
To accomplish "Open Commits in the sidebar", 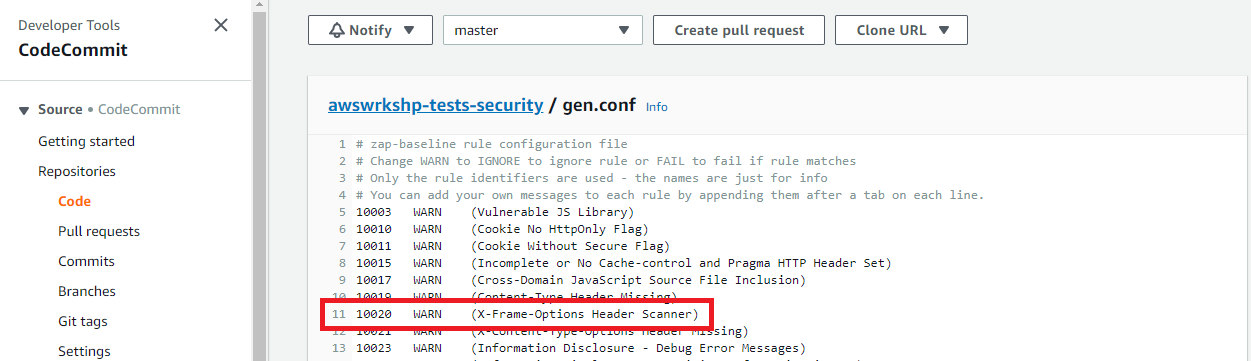I will click(86, 261).
